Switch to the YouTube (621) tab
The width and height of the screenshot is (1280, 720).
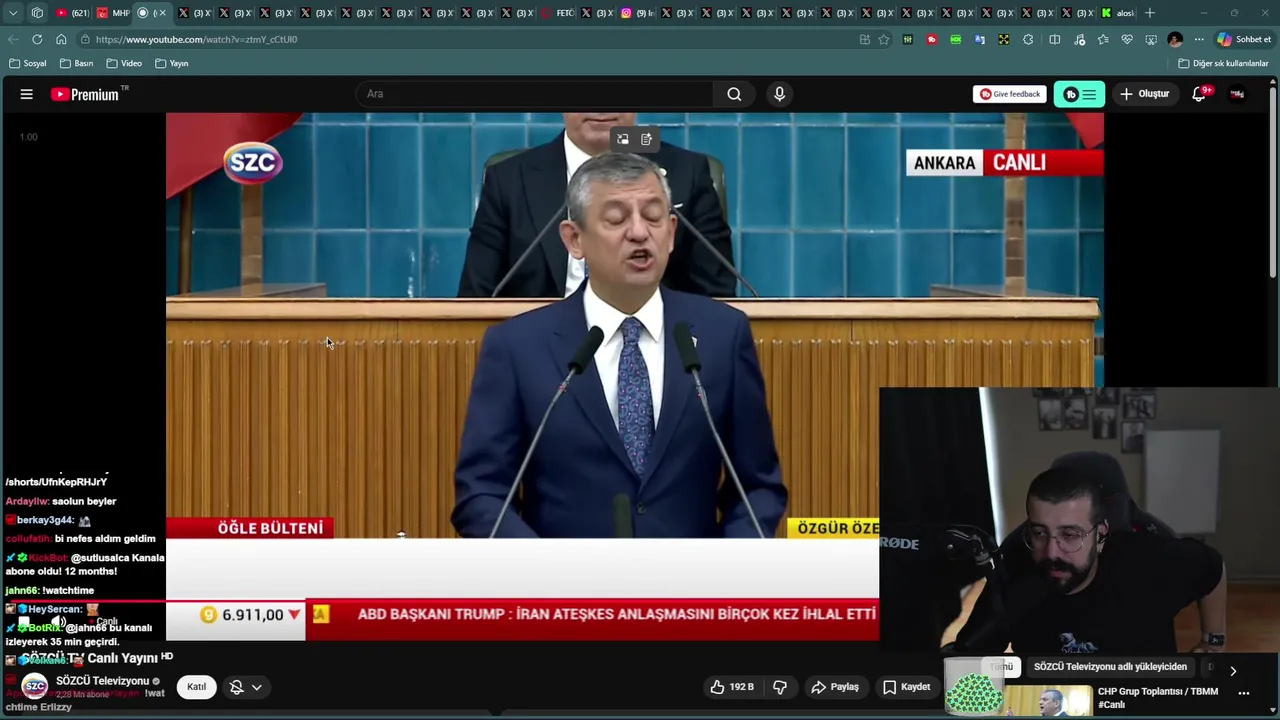(72, 13)
